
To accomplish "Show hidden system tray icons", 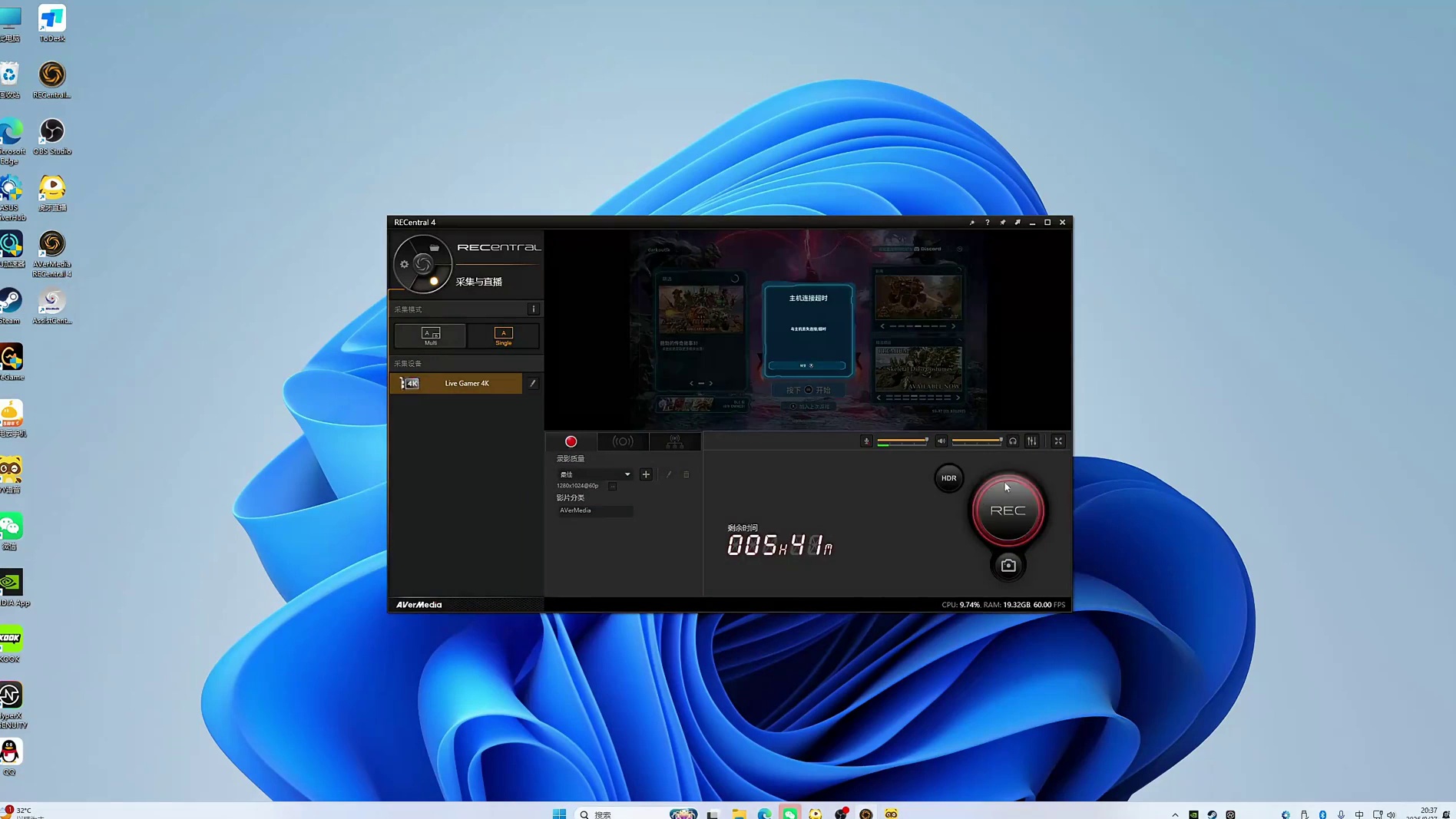I will [x=1175, y=814].
